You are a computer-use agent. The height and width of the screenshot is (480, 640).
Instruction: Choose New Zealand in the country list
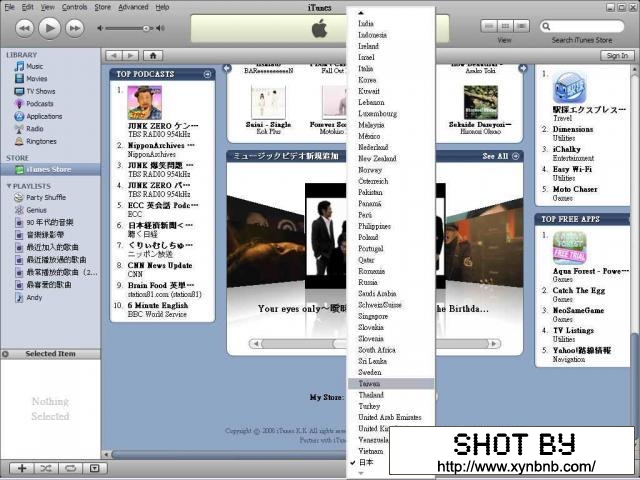[391, 158]
